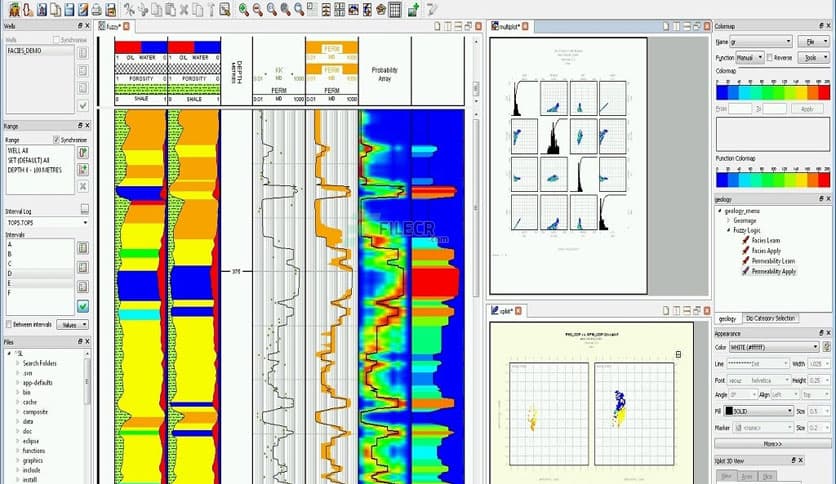Click the Cut scissors icon
This screenshot has width=836, height=484.
[129, 10]
